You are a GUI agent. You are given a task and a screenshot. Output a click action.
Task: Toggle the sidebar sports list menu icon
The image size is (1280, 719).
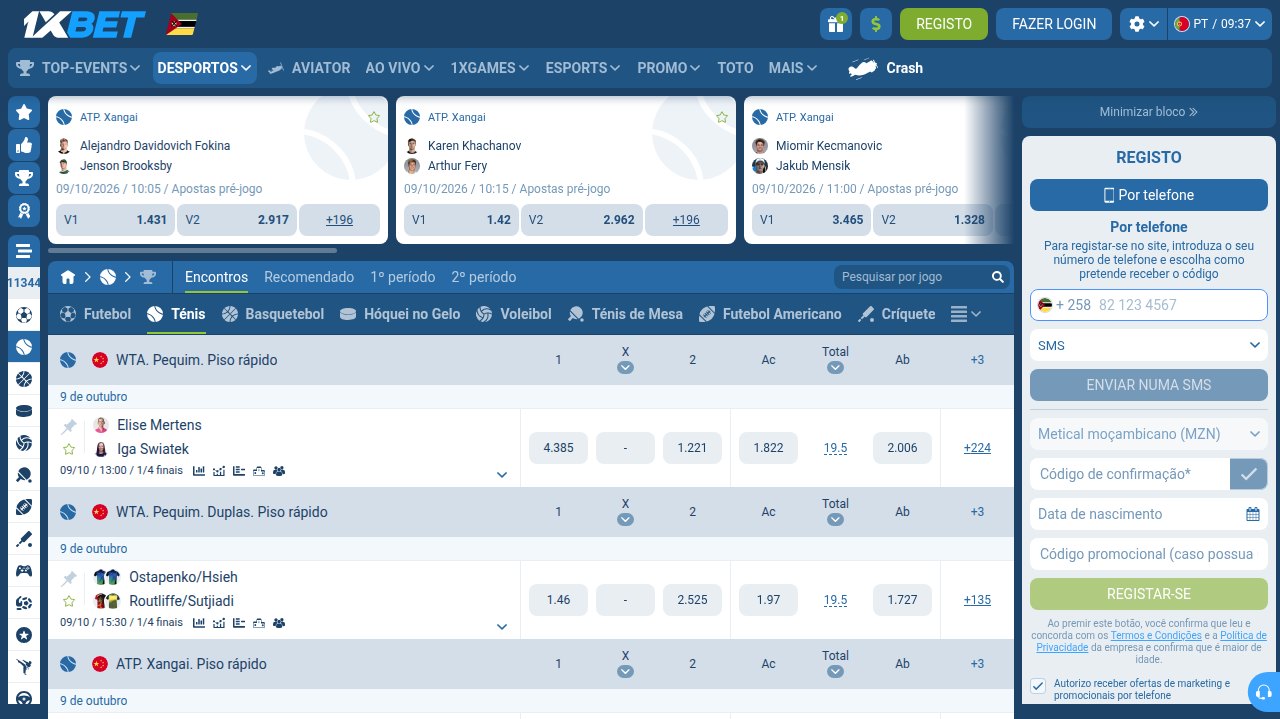coord(24,251)
